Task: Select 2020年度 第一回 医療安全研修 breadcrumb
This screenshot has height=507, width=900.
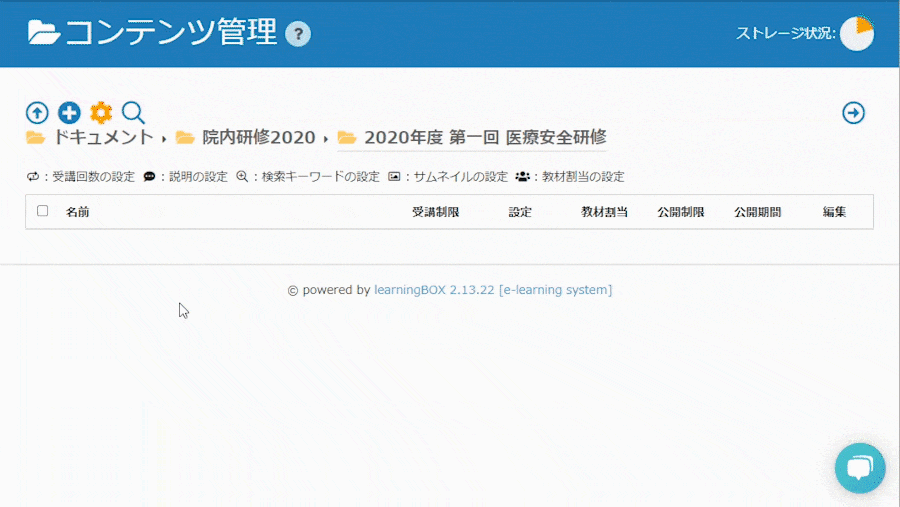Action: point(484,138)
